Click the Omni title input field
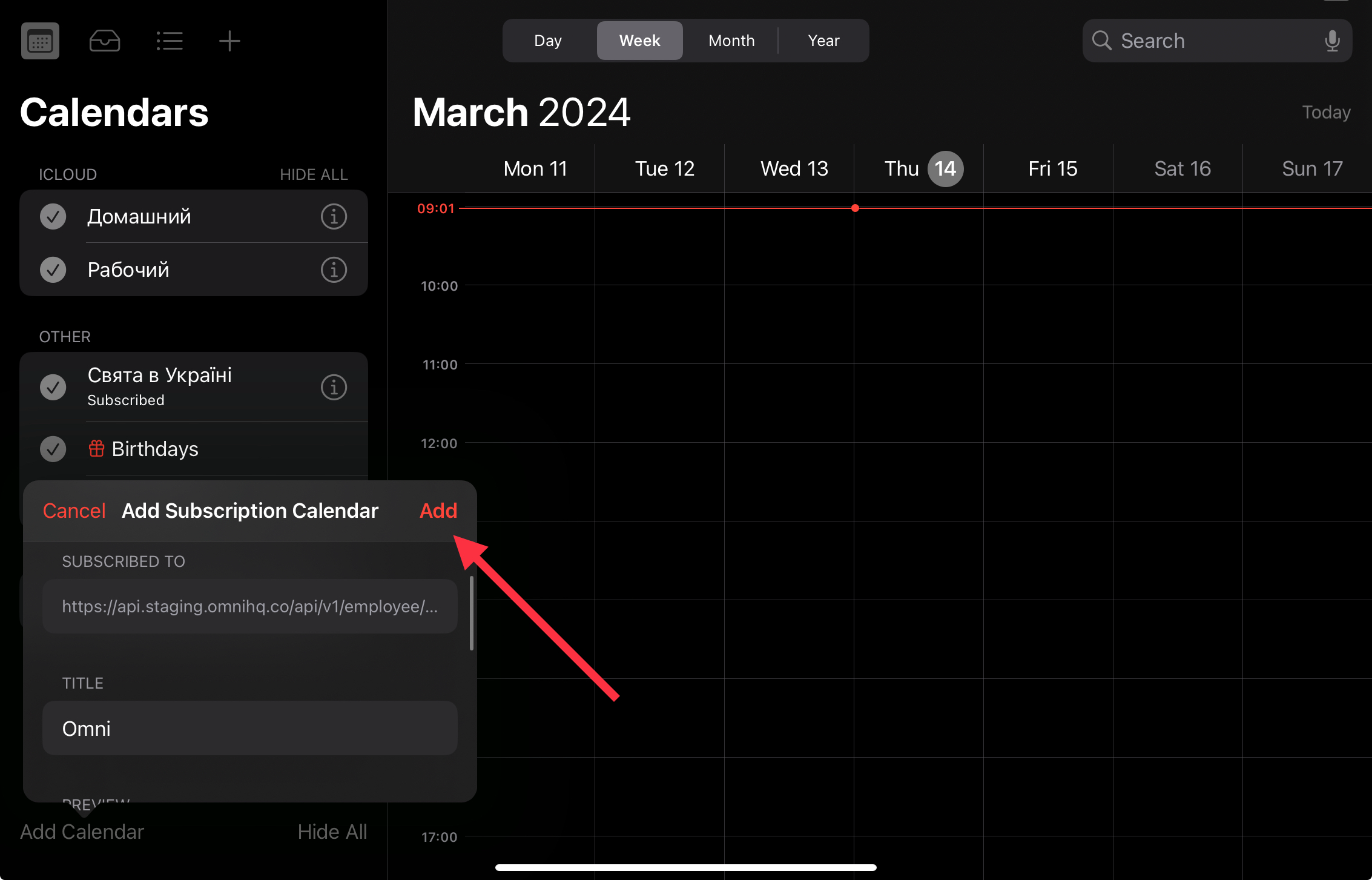Viewport: 1372px width, 880px height. (x=249, y=729)
